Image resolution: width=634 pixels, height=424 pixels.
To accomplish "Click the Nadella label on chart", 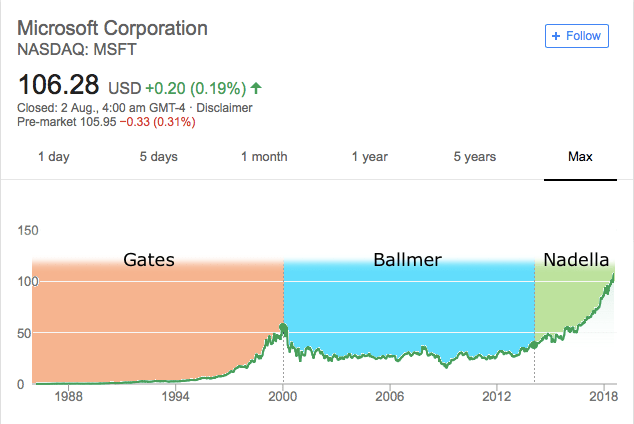I will tap(576, 260).
